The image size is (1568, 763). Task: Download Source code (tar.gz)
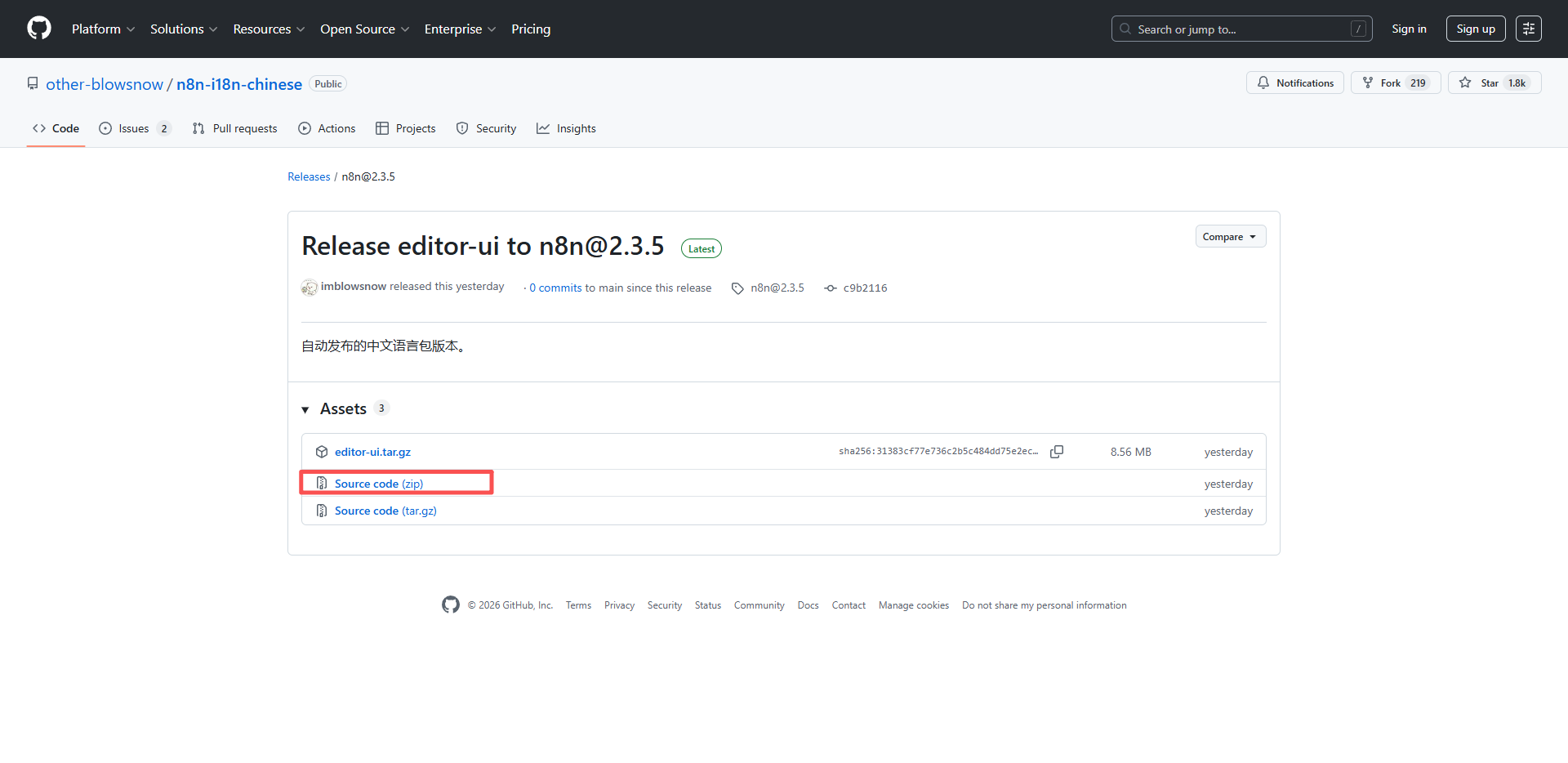tap(385, 511)
